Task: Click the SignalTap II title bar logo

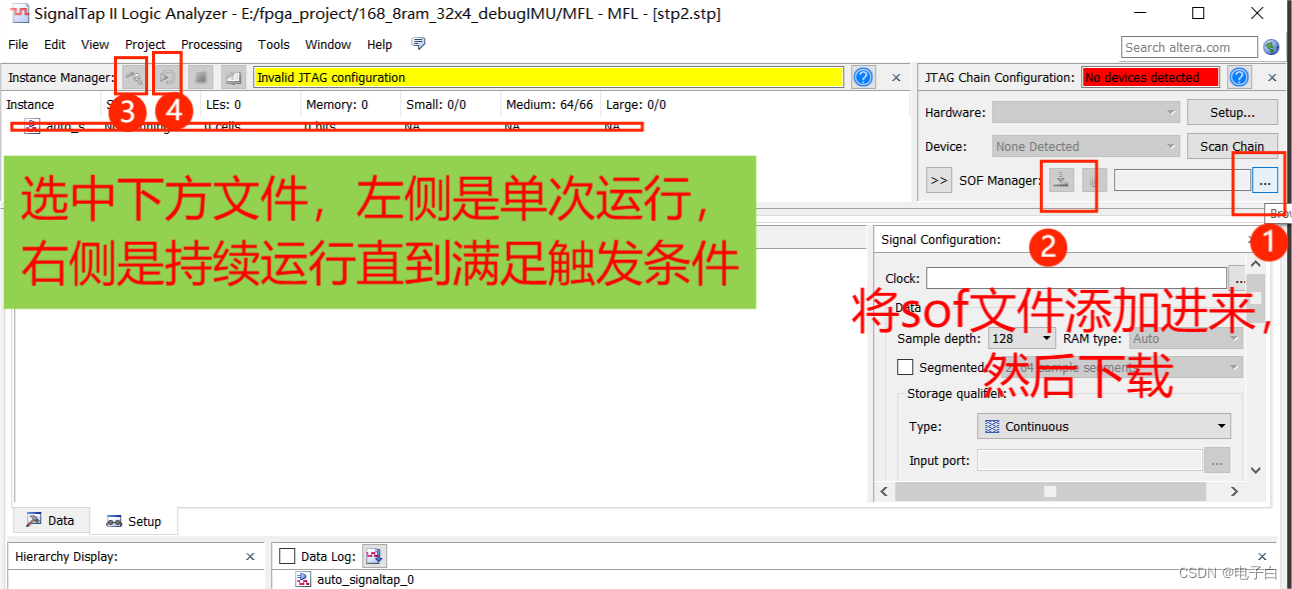Action: tap(19, 14)
